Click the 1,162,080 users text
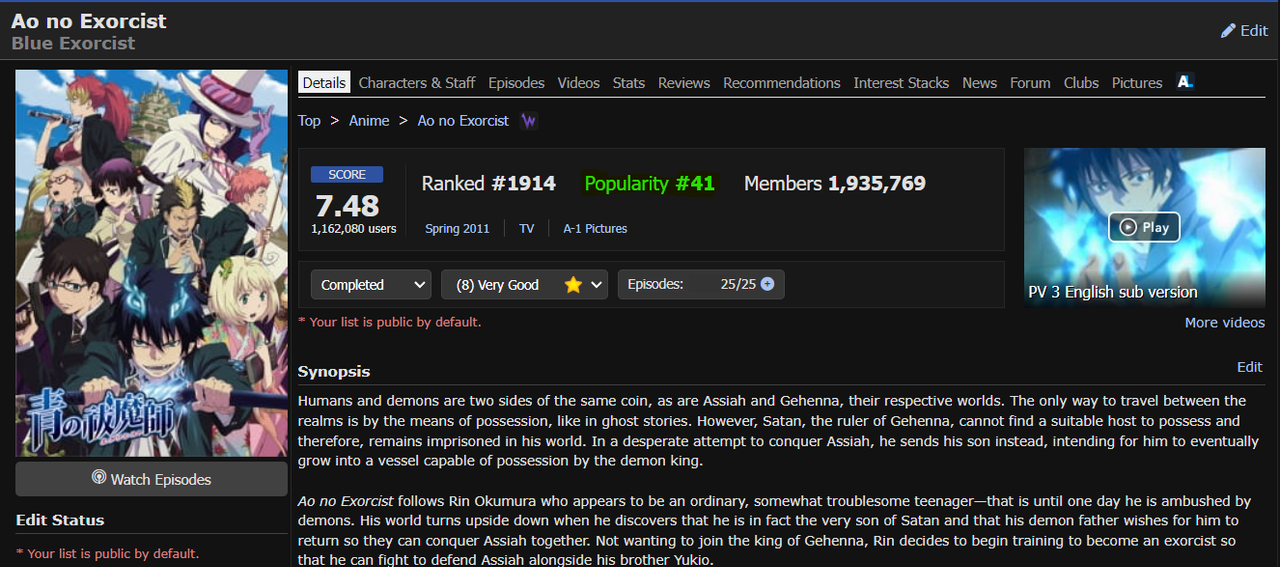1280x567 pixels. pos(354,229)
